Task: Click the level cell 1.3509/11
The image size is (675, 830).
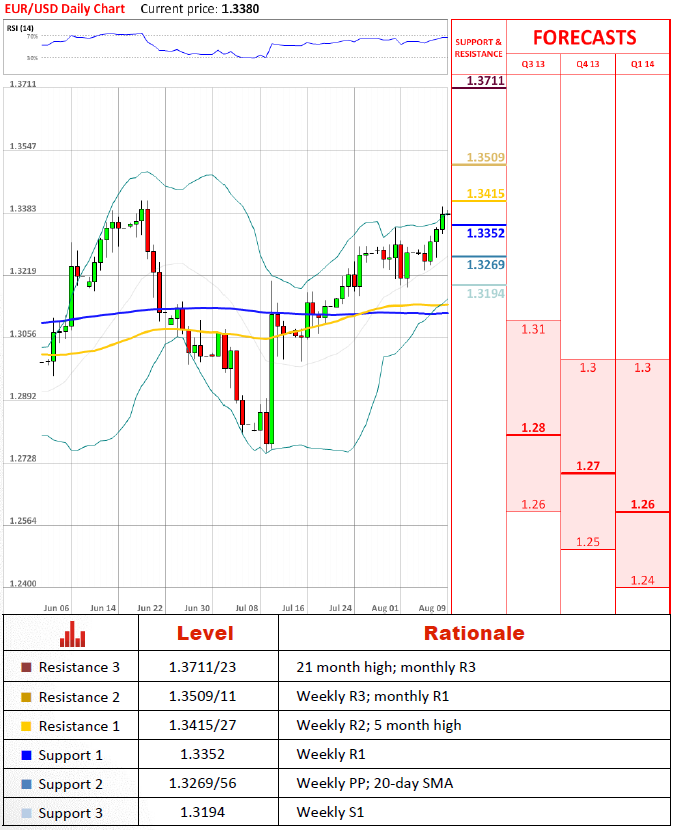Action: 202,697
